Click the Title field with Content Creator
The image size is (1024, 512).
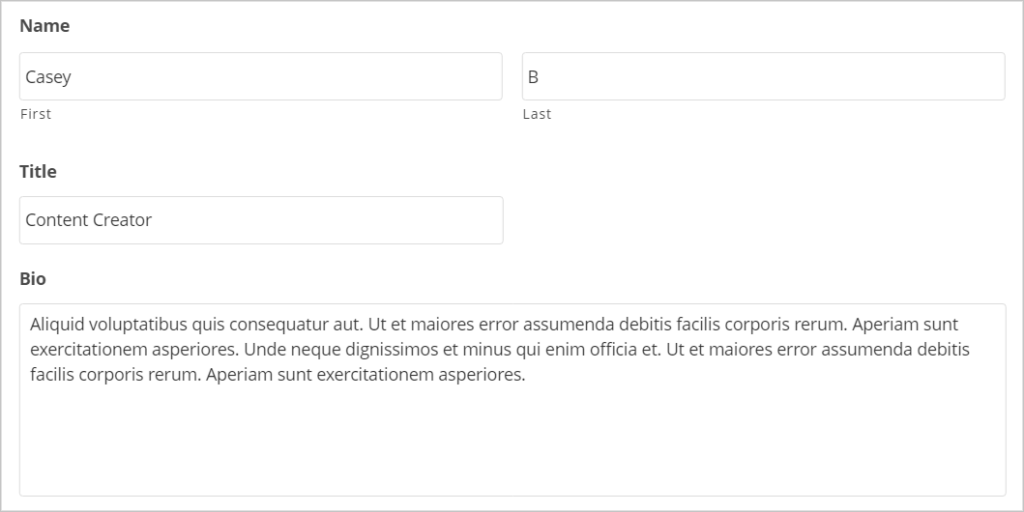(260, 220)
